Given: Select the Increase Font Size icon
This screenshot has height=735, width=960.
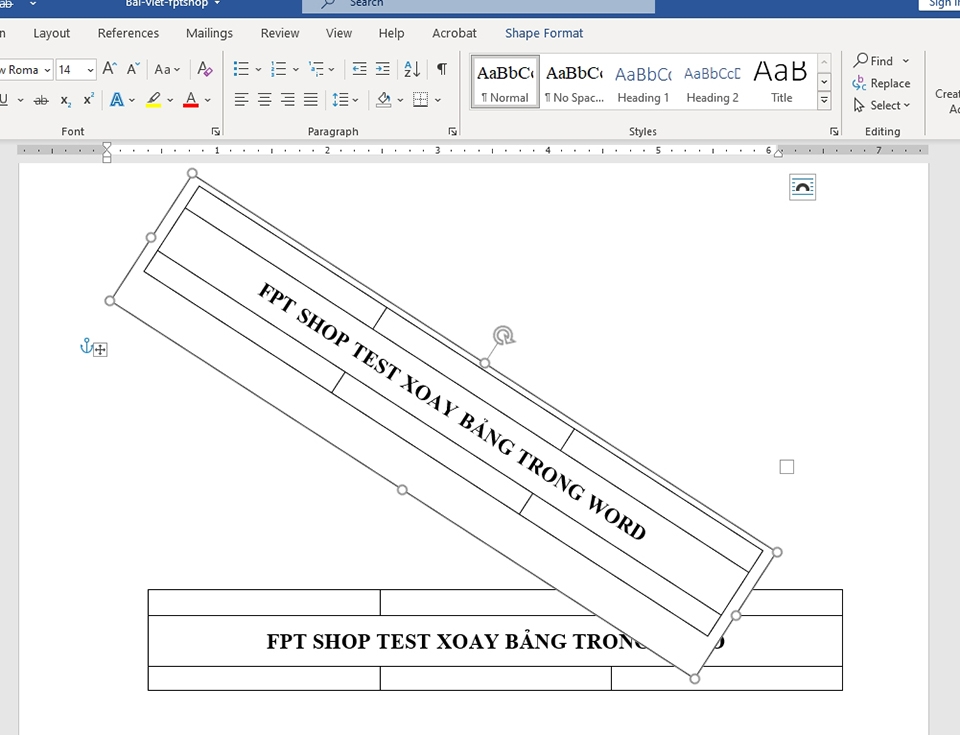Looking at the screenshot, I should point(108,69).
